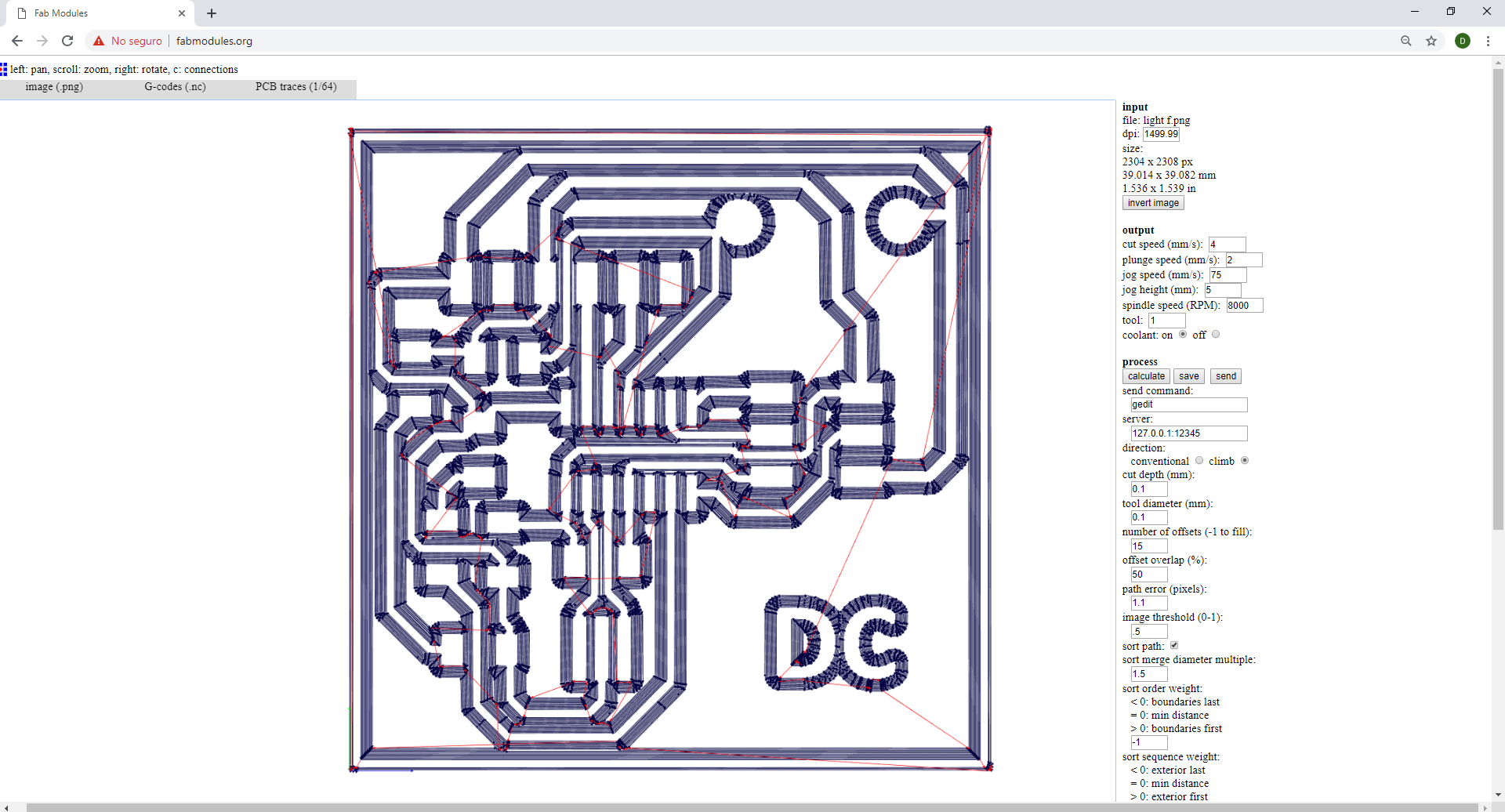This screenshot has width=1505, height=812.
Task: Edit the server address field
Action: (1189, 433)
